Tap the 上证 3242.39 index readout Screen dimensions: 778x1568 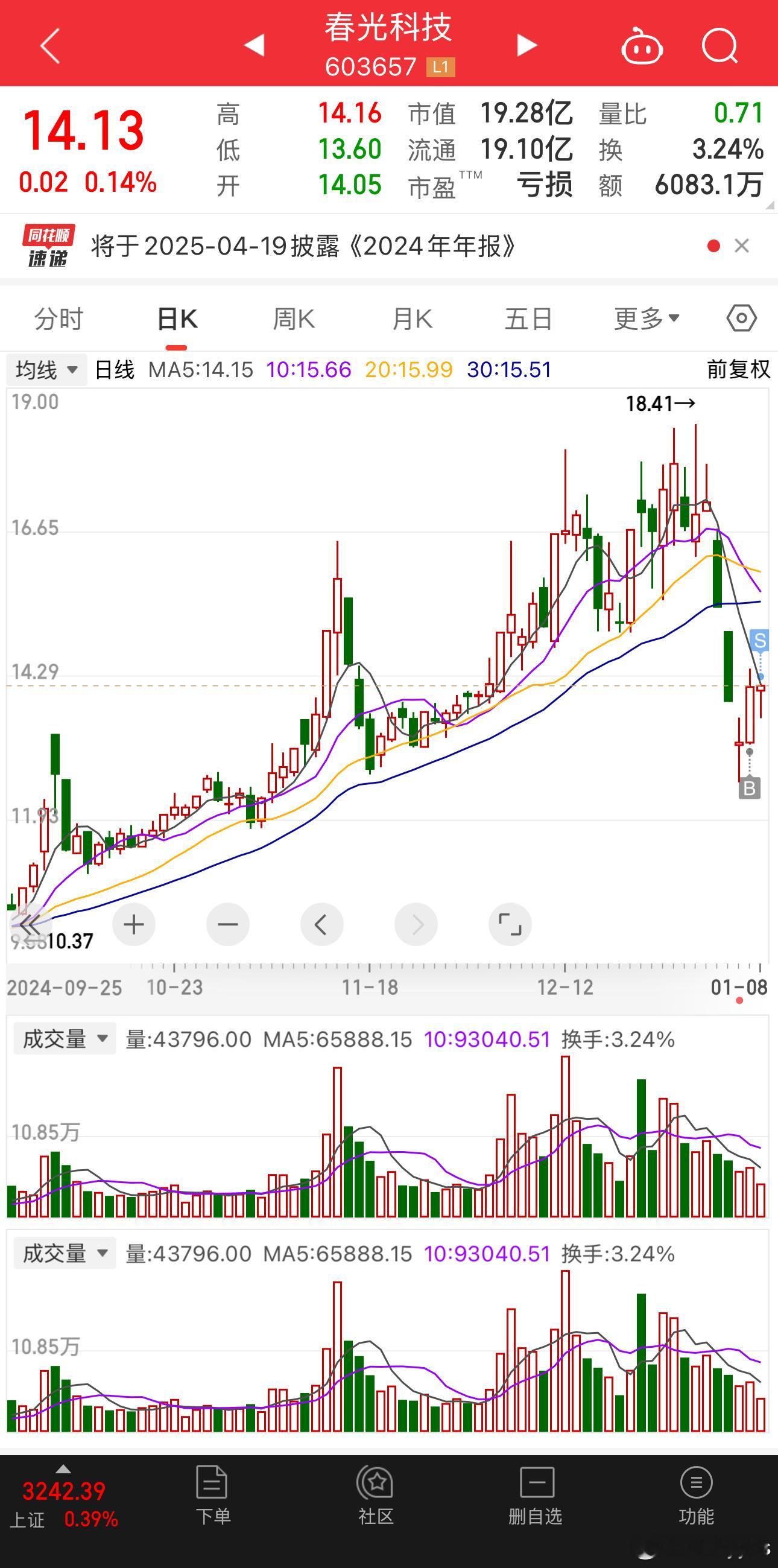point(64,1505)
